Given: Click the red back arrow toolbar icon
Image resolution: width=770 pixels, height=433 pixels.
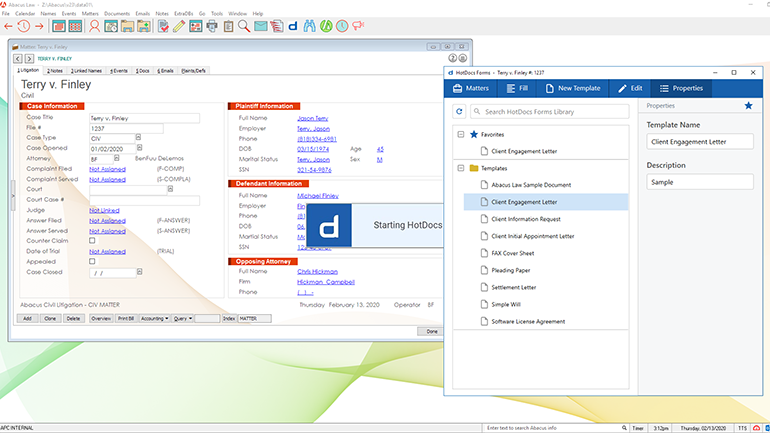Looking at the screenshot, I should [8, 27].
